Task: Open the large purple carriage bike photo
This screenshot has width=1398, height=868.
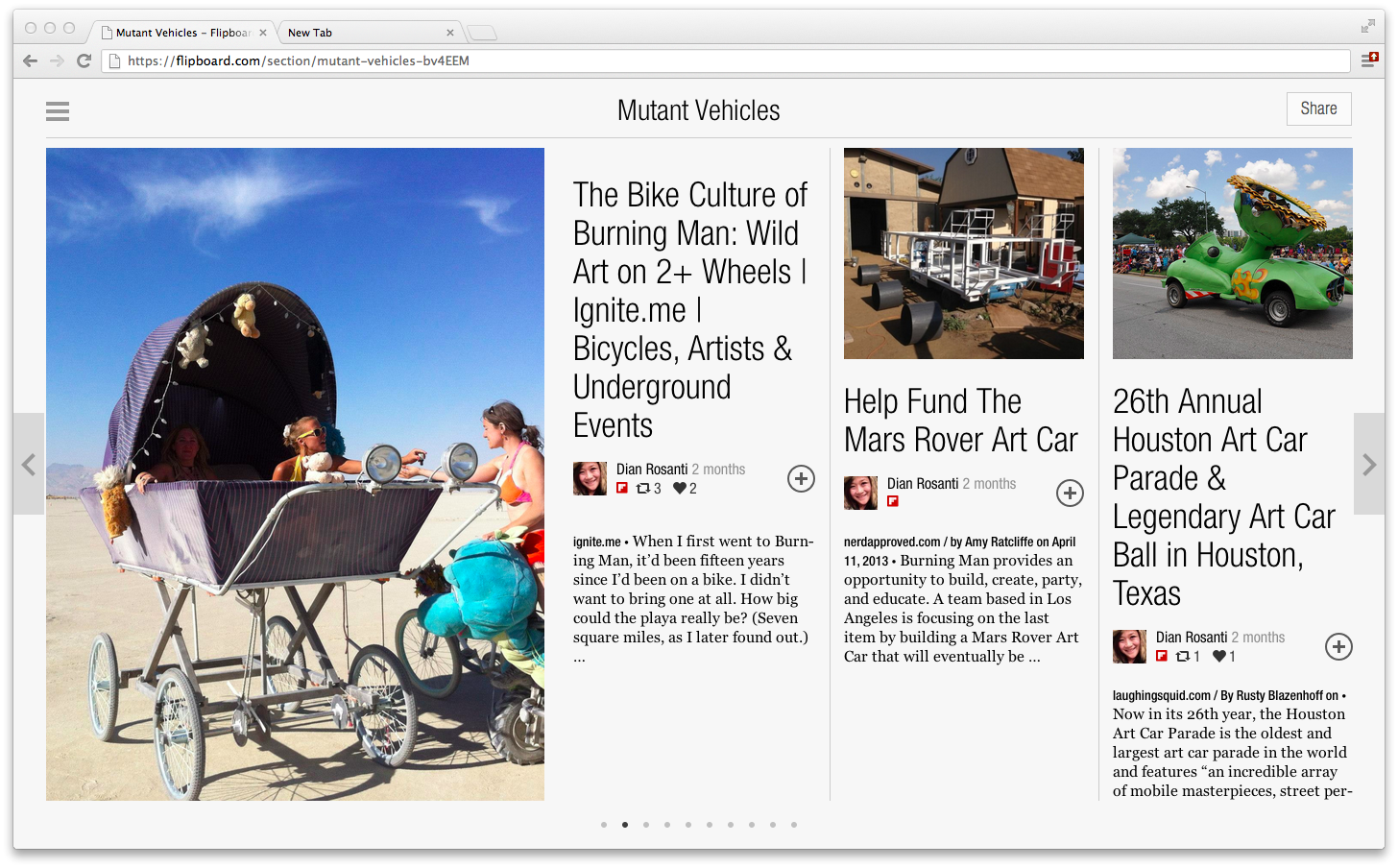Action: click(295, 474)
